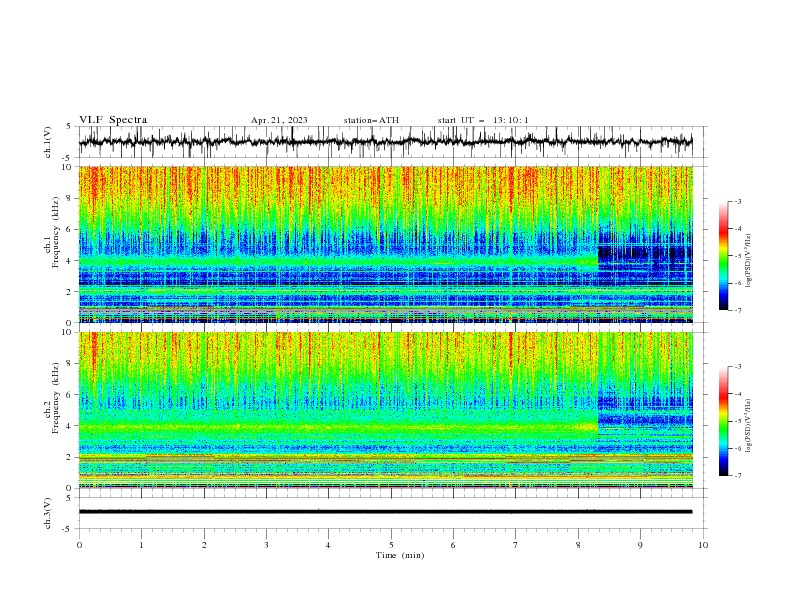Image resolution: width=792 pixels, height=612 pixels.
Task: Select the date text "Apr. 21, 2023"
Action: pos(279,120)
